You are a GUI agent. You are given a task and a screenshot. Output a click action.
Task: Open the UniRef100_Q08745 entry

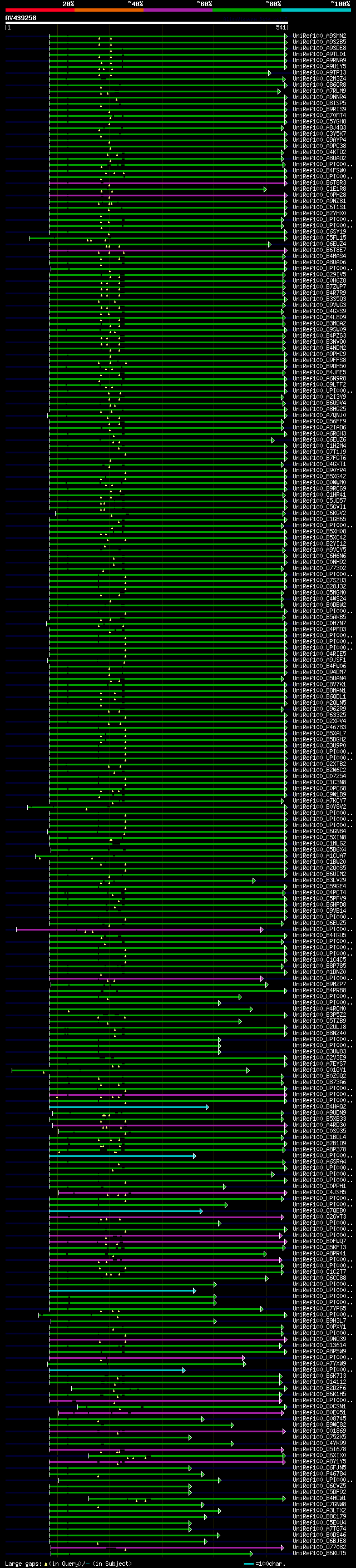coord(319,1419)
